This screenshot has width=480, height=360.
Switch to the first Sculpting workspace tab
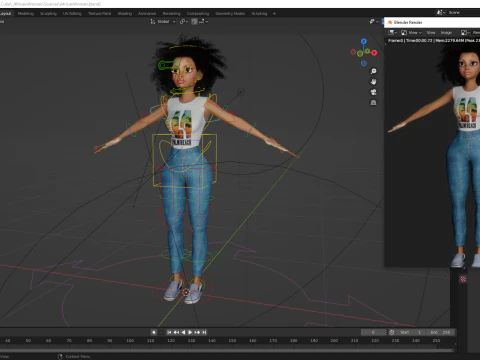point(48,14)
